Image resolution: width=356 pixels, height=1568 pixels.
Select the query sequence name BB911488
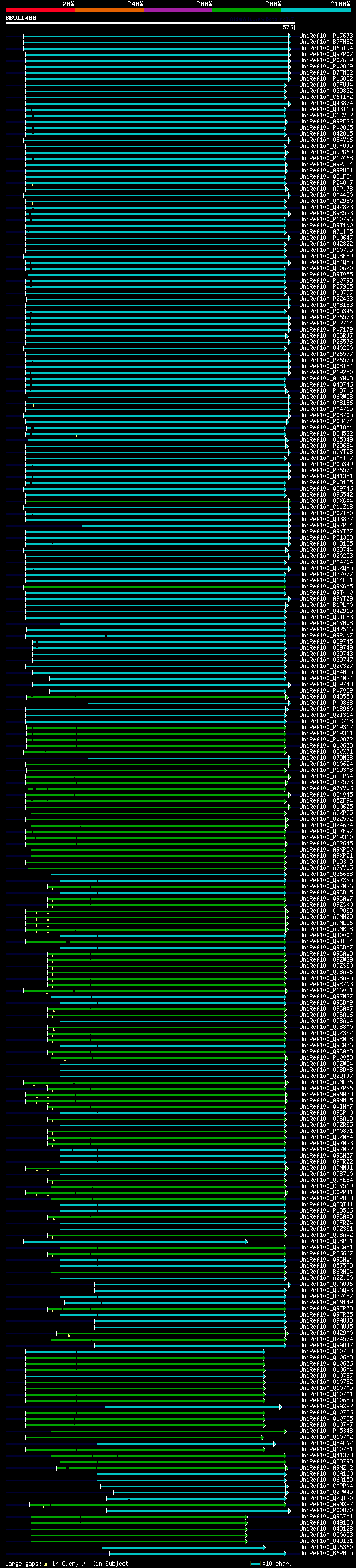(x=21, y=18)
